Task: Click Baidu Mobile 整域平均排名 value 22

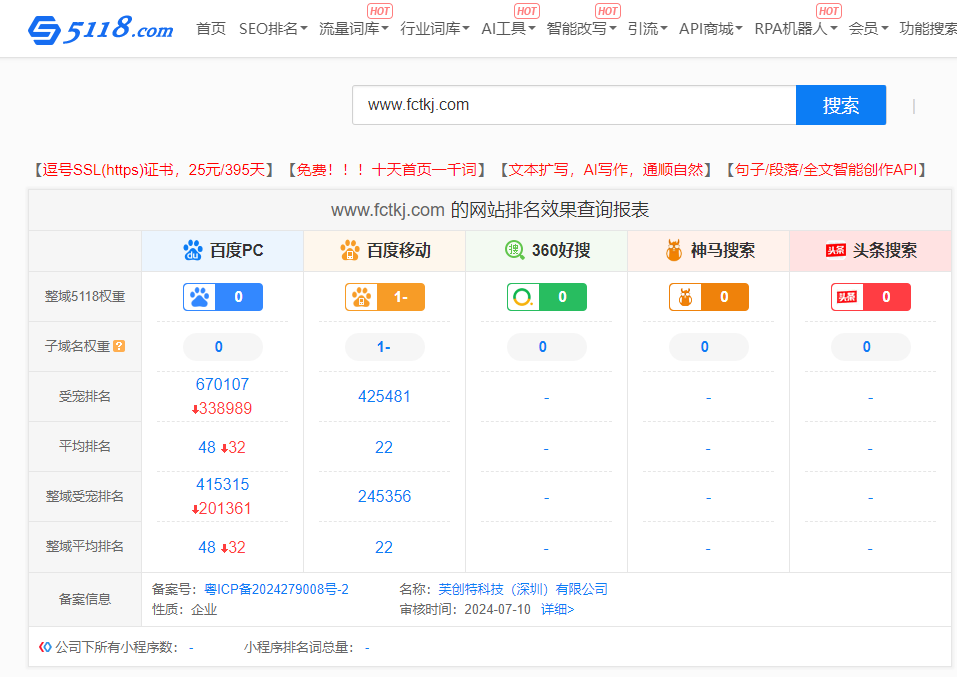Action: (384, 548)
